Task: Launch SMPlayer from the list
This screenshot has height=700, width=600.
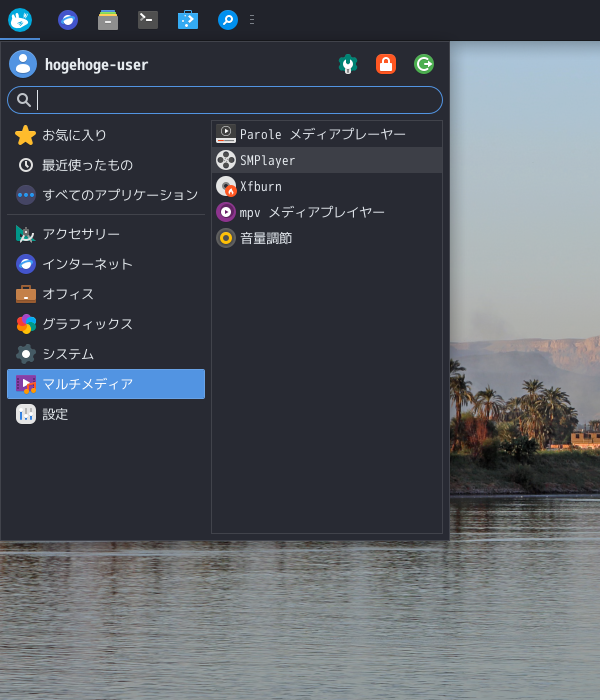Action: click(327, 160)
